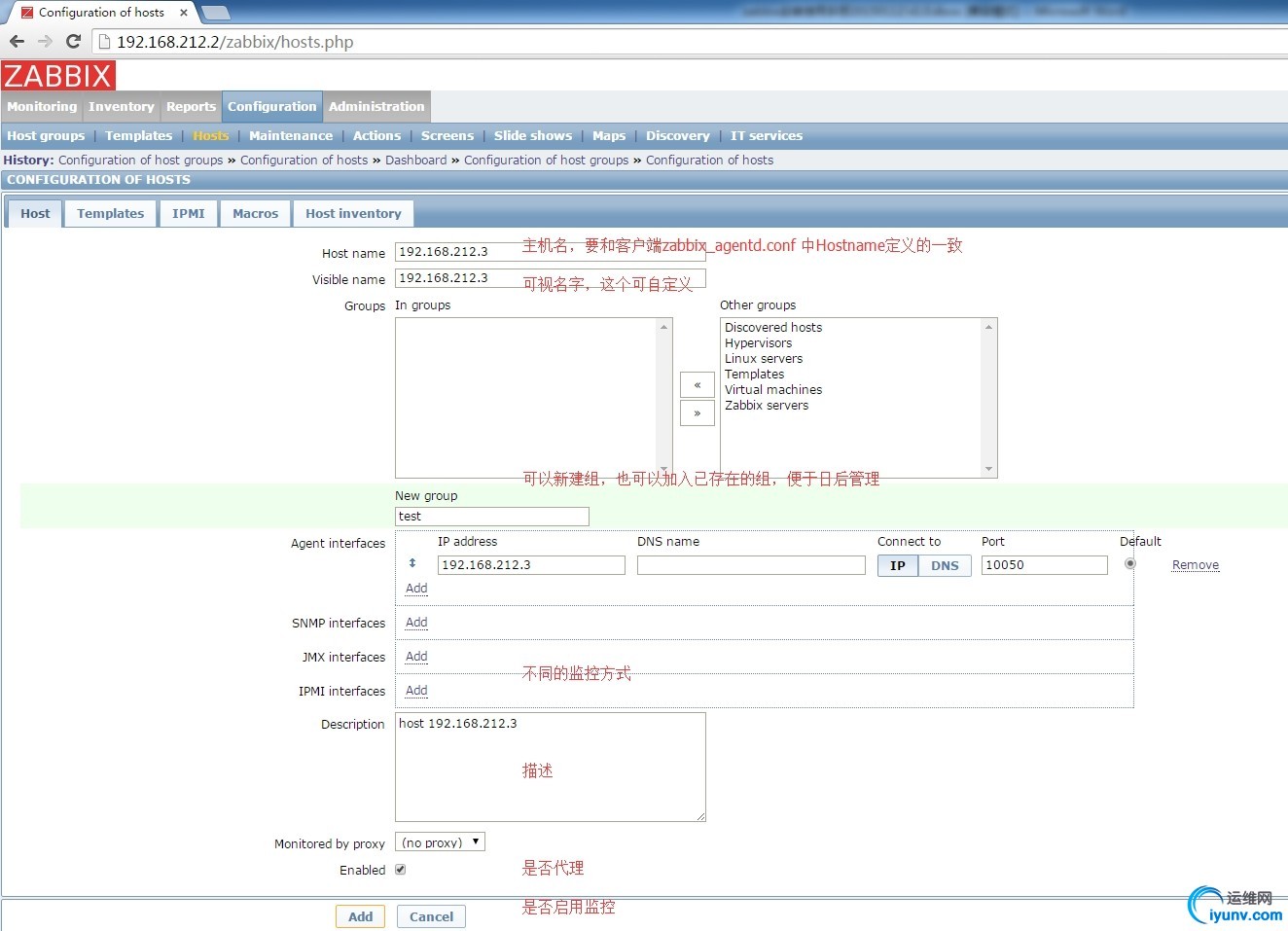Click the browser address bar URL
Image resolution: width=1288 pixels, height=931 pixels.
pyautogui.click(x=235, y=42)
